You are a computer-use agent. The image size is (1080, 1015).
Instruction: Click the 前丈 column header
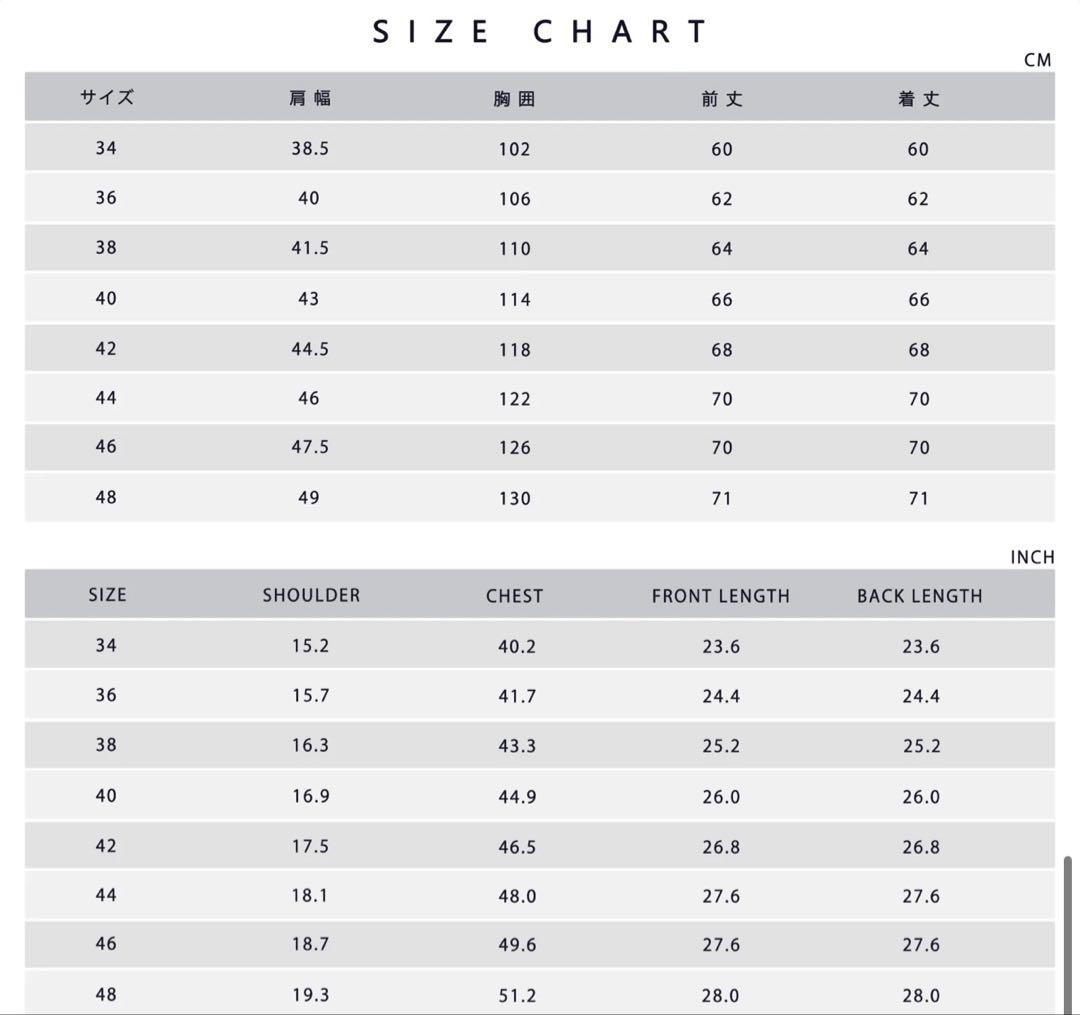[722, 99]
